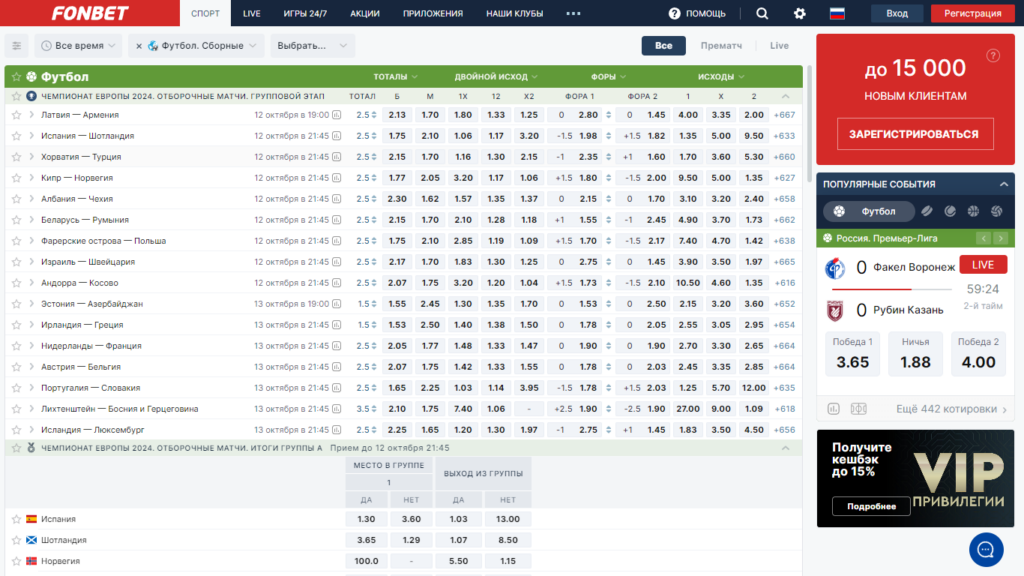Click Подробнее on the VIP banner
Screen dimensions: 1024x576
coord(871,506)
